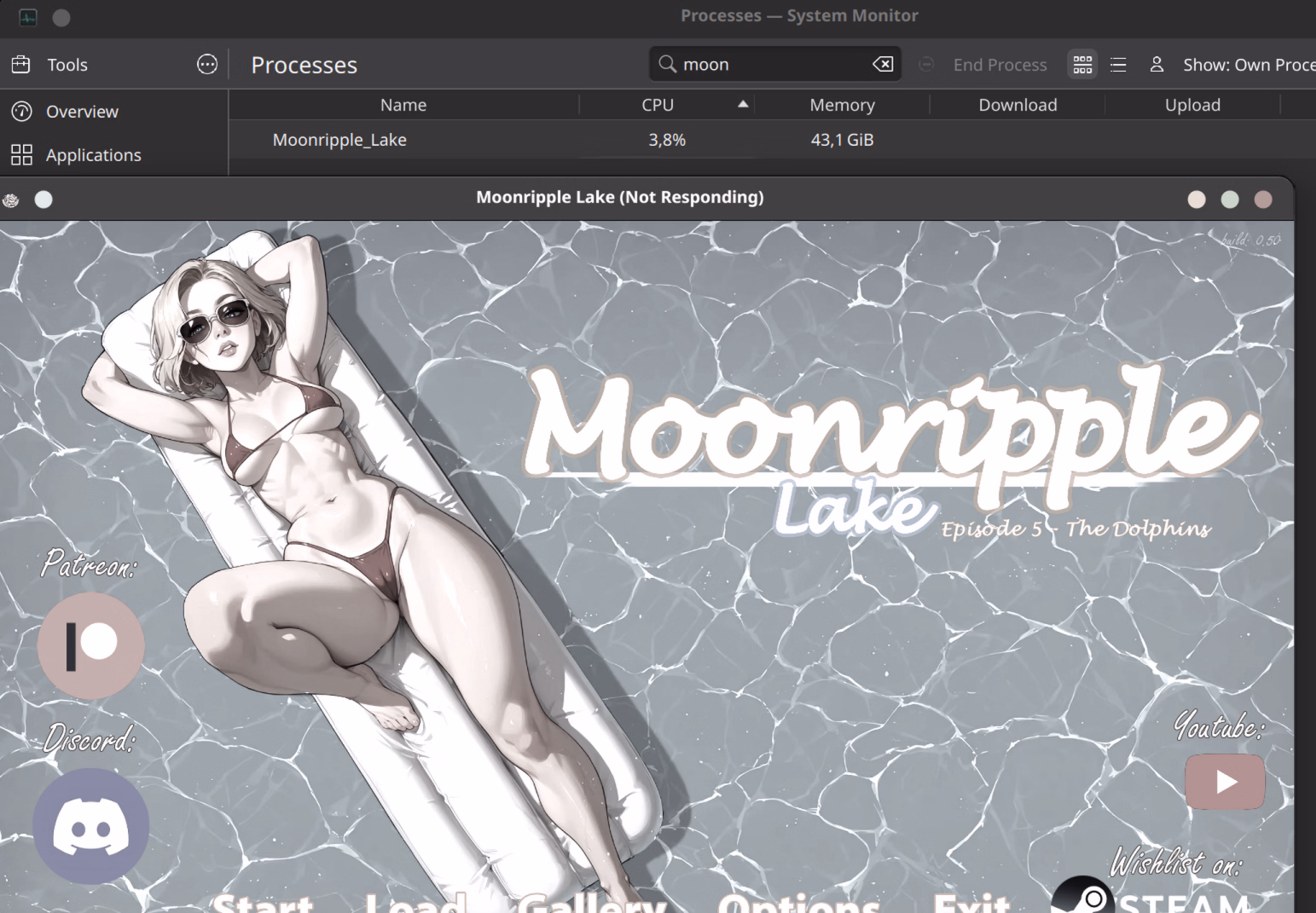Click the Tools sidebar label
This screenshot has width=1316, height=913.
[67, 65]
